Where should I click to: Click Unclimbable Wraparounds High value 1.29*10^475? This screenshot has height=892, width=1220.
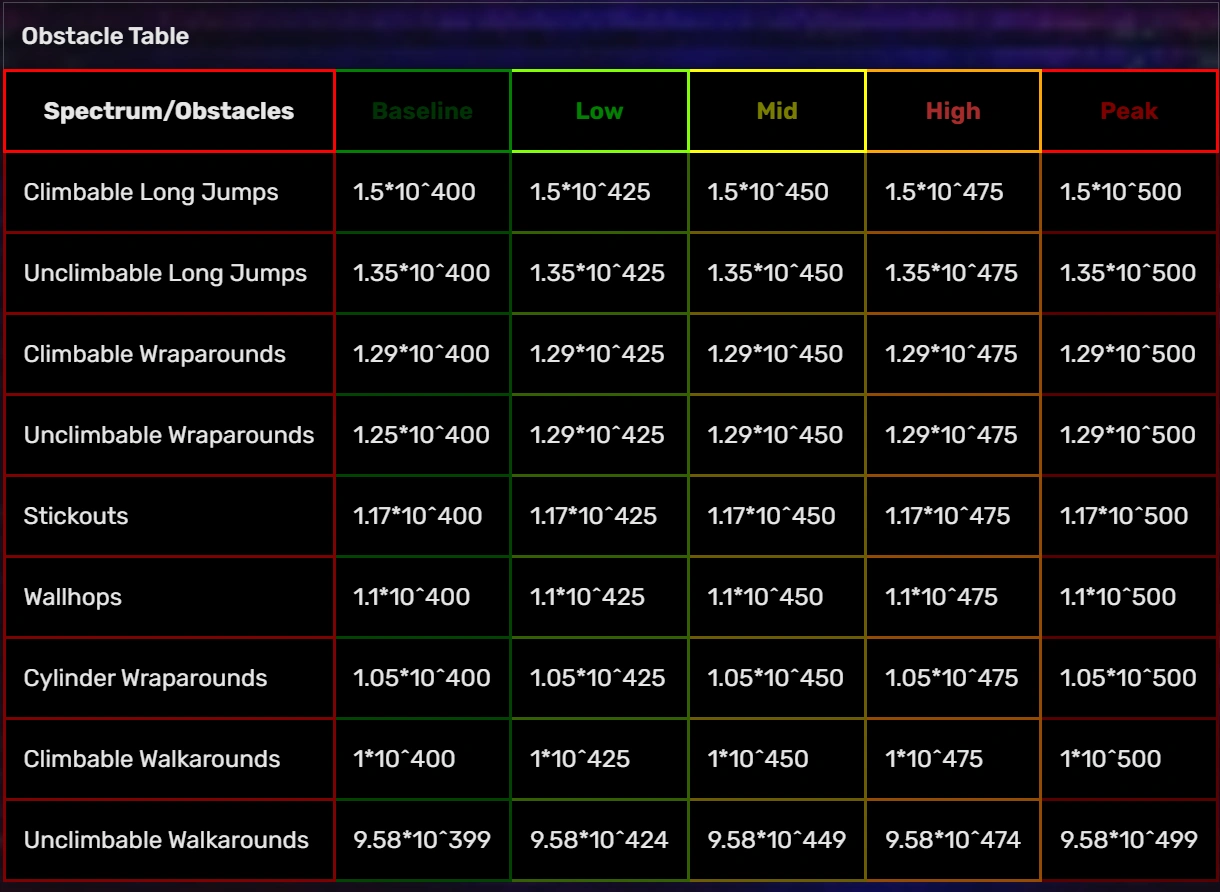[951, 435]
